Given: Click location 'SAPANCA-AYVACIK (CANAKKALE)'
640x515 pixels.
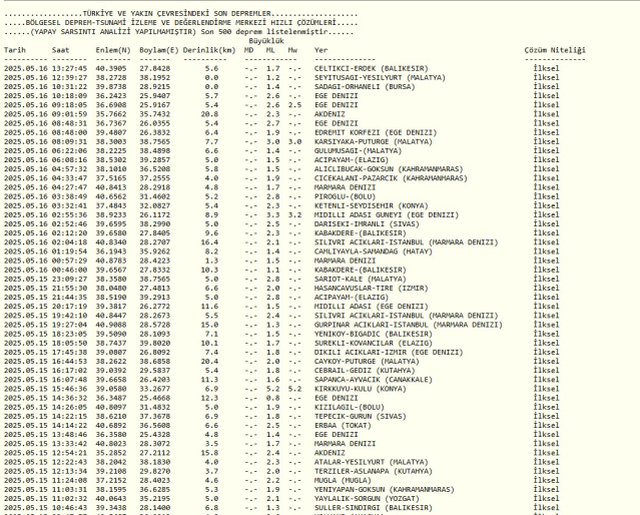Looking at the screenshot, I should click(x=373, y=380).
